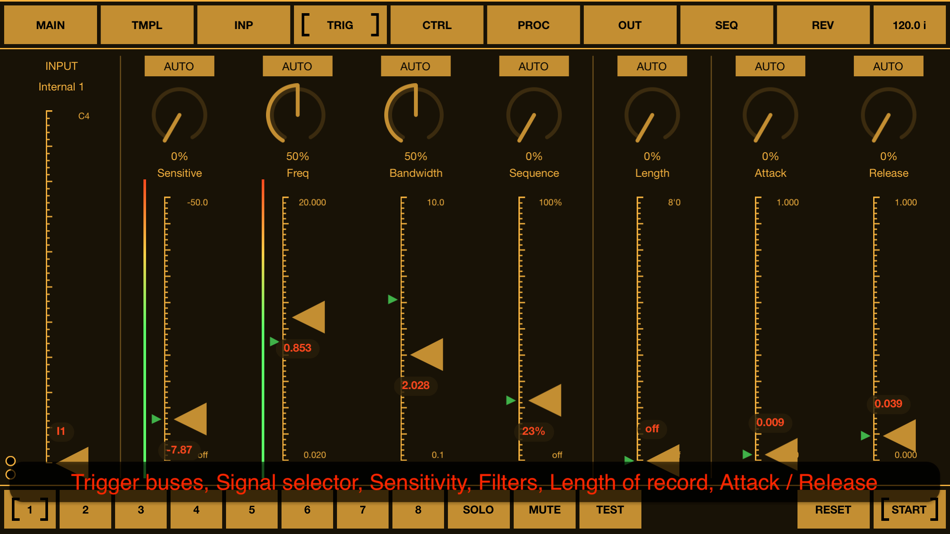Toggle AUTO above the Bandwidth knob
This screenshot has width=950, height=534.
point(416,66)
